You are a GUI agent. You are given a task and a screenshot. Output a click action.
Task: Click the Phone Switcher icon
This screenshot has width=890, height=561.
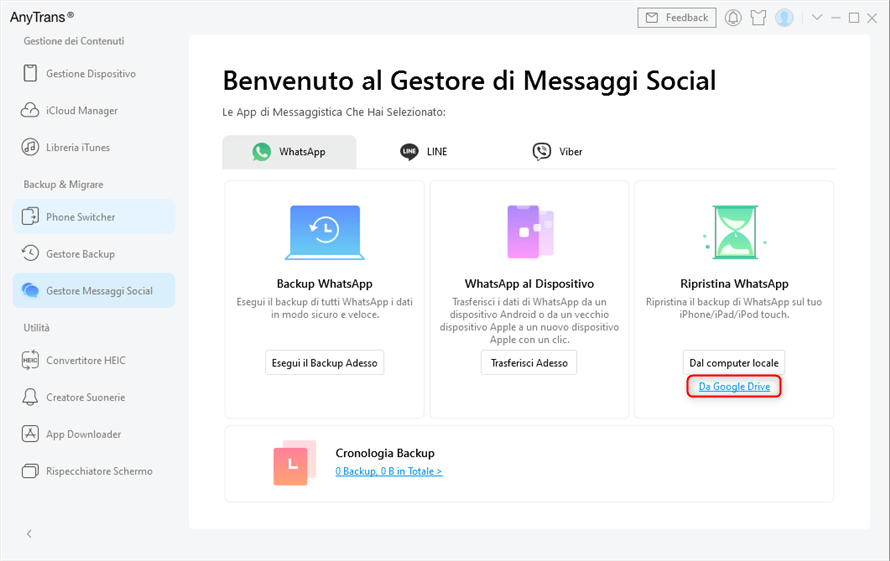(30, 216)
